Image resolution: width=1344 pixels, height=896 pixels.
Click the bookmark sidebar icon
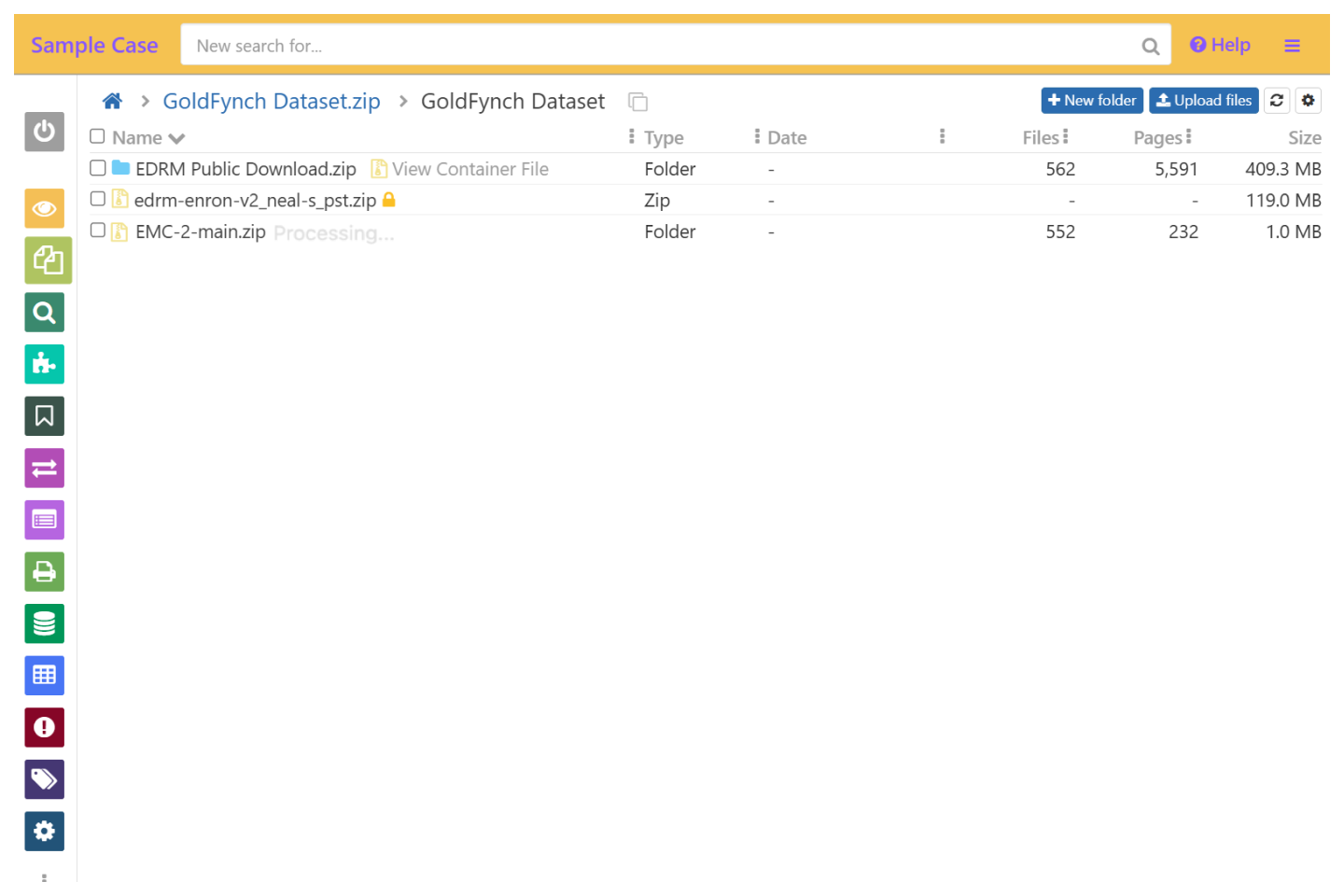click(x=44, y=416)
